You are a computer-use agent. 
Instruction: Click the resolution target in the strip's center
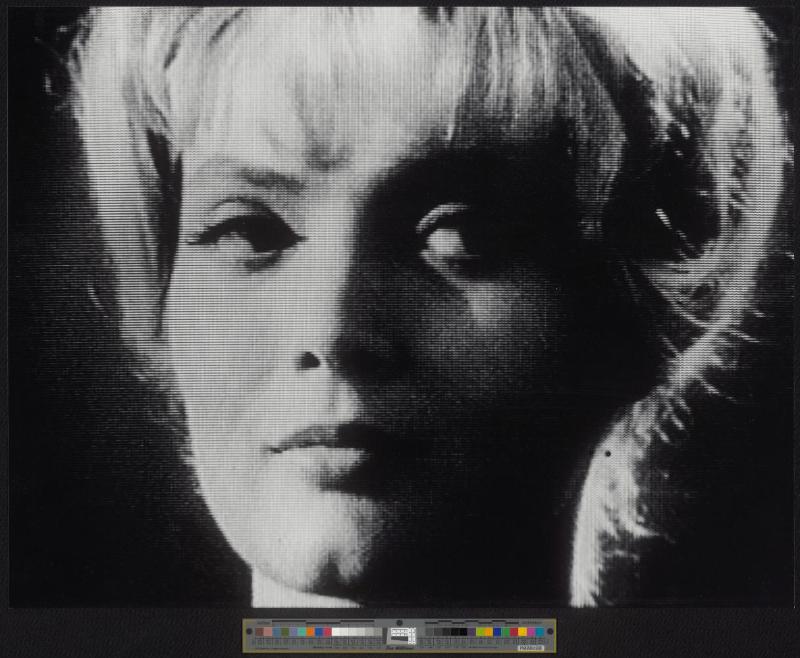point(400,635)
